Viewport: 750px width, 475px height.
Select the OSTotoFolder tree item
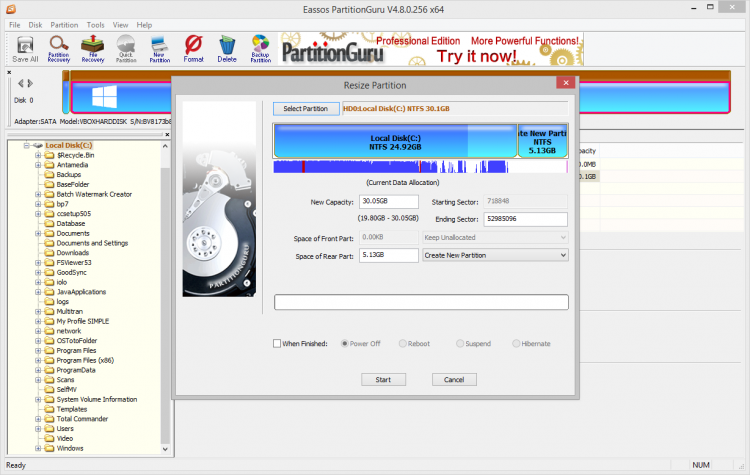(77, 341)
